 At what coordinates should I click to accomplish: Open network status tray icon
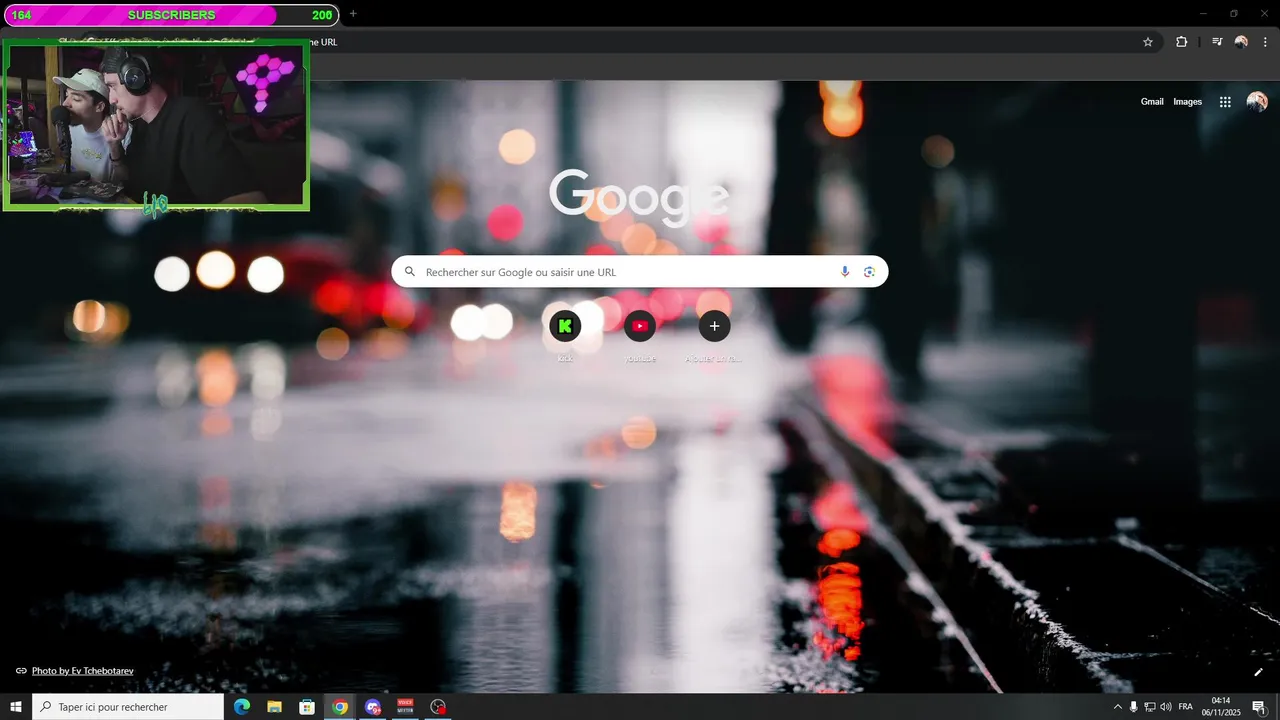1150,707
